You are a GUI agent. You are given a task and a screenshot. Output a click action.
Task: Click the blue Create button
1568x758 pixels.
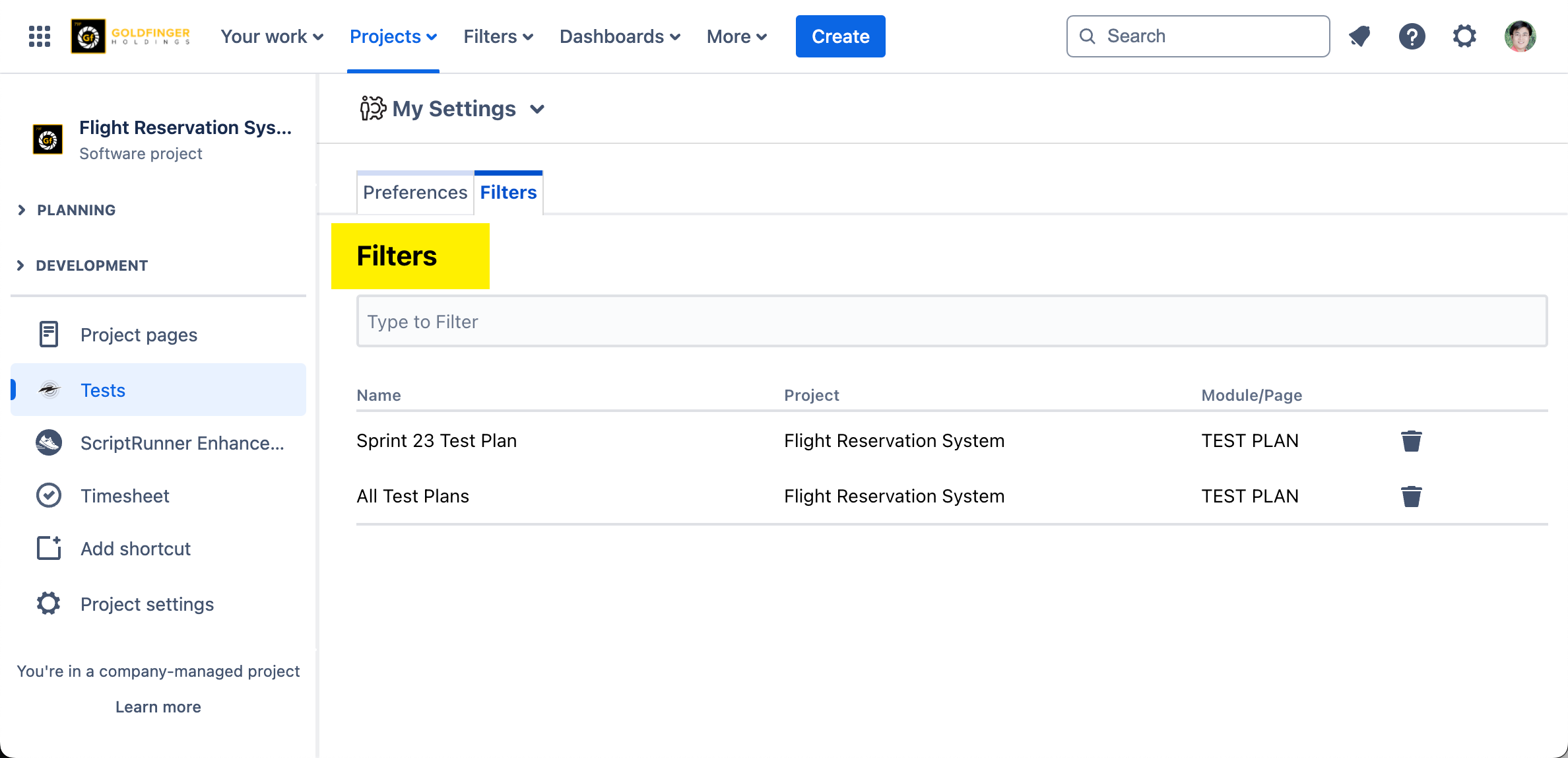point(840,36)
